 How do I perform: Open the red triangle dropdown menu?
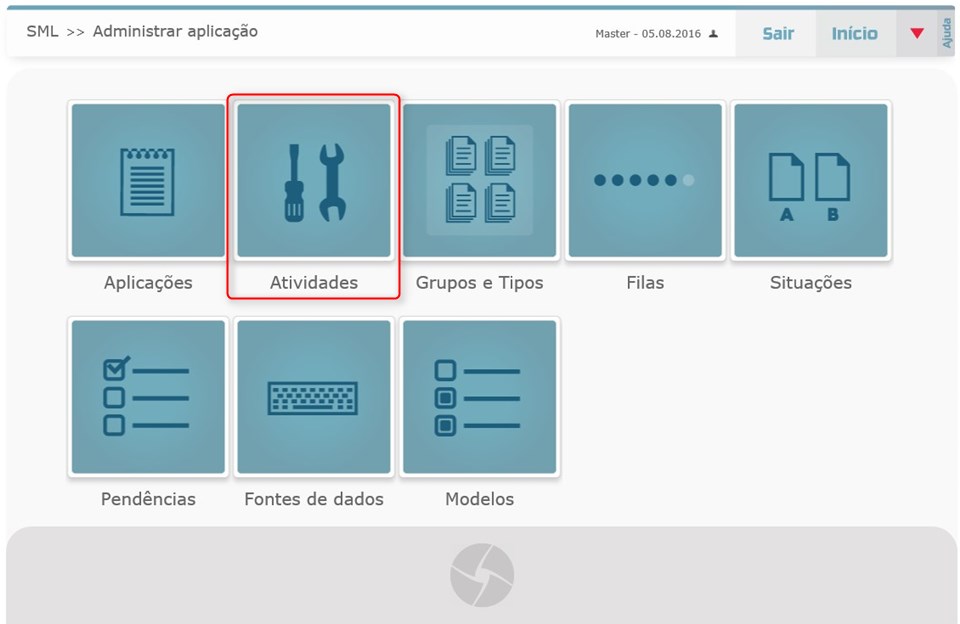pos(916,32)
